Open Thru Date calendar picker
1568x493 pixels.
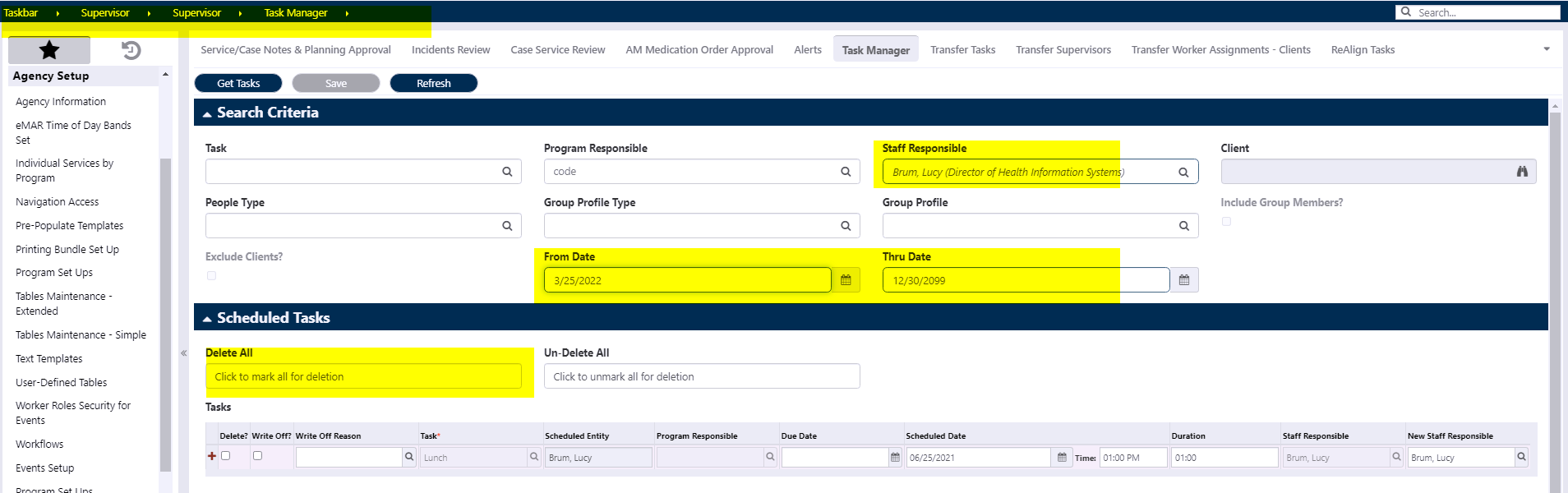click(1184, 280)
